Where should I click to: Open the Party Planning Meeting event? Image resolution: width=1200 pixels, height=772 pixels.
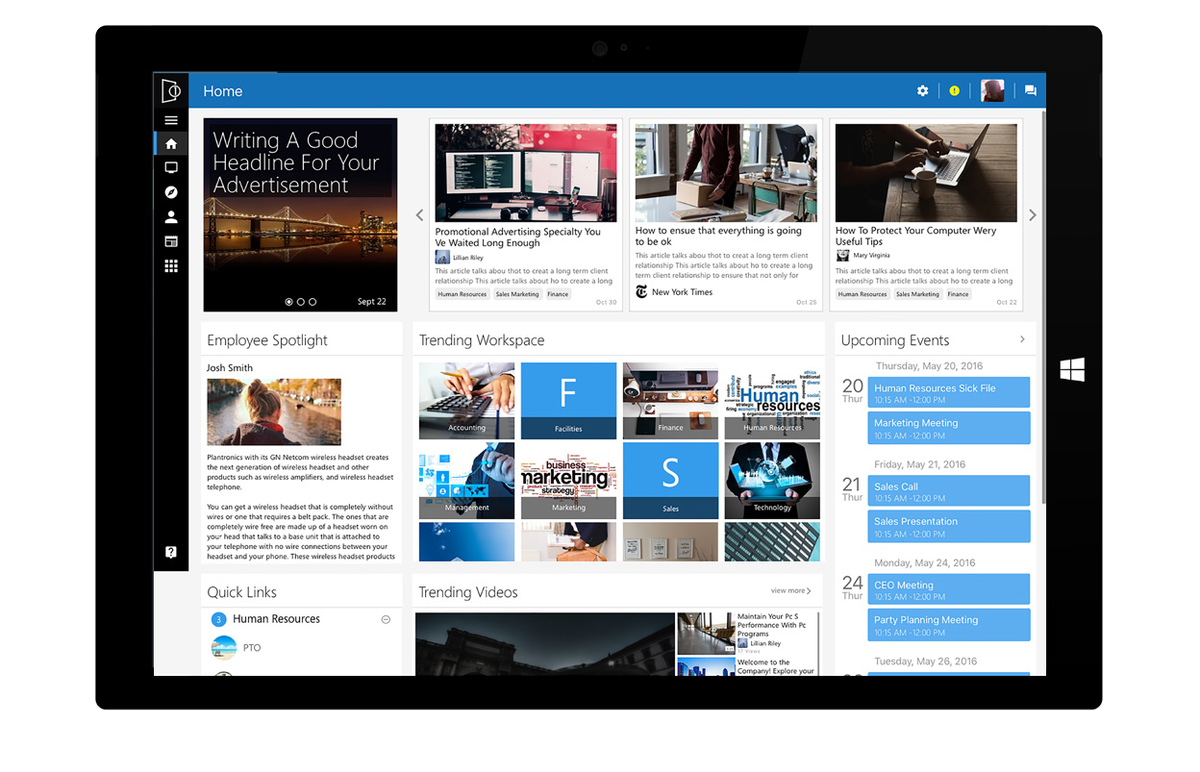(949, 624)
